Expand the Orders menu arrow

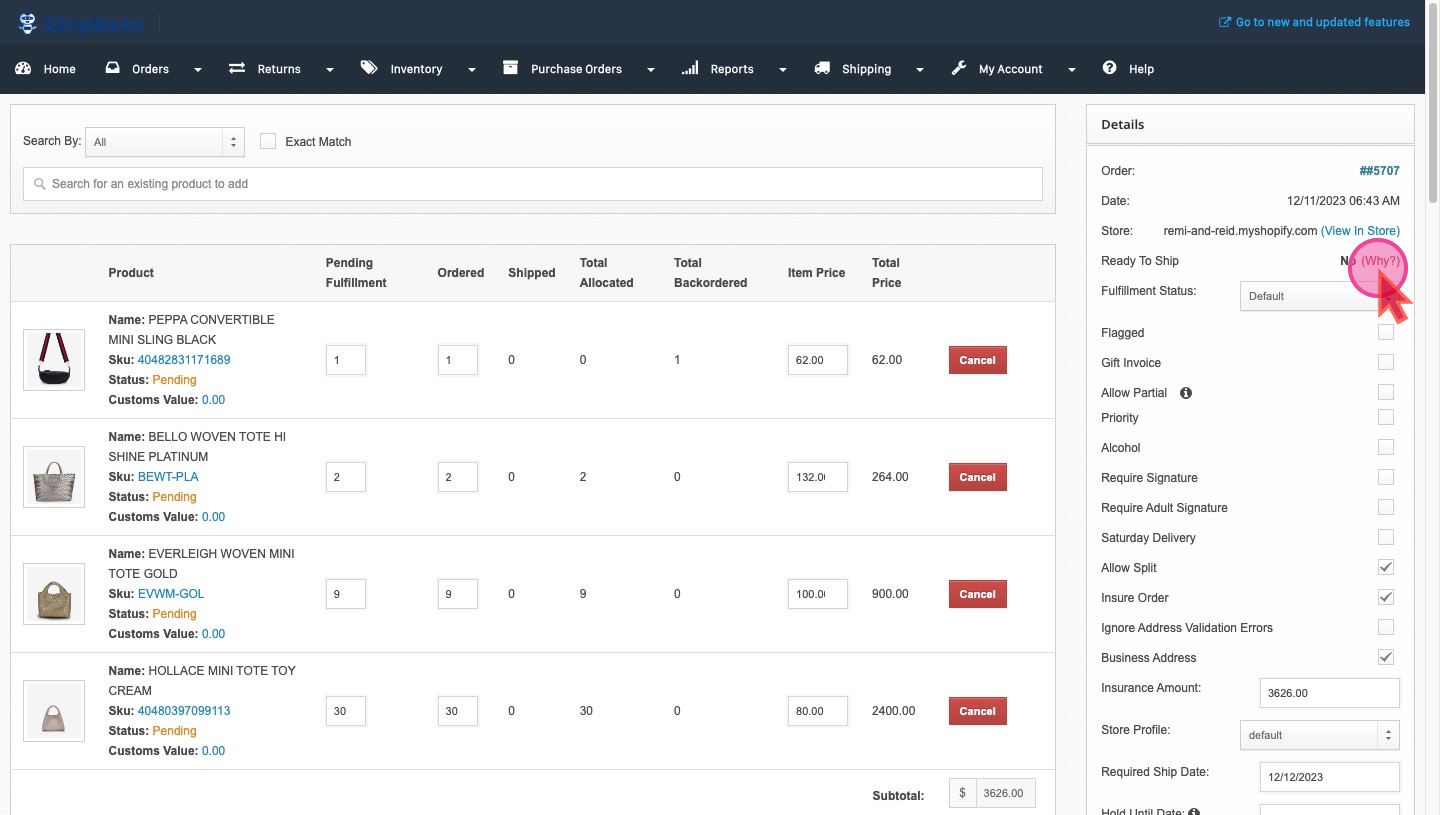click(x=197, y=70)
